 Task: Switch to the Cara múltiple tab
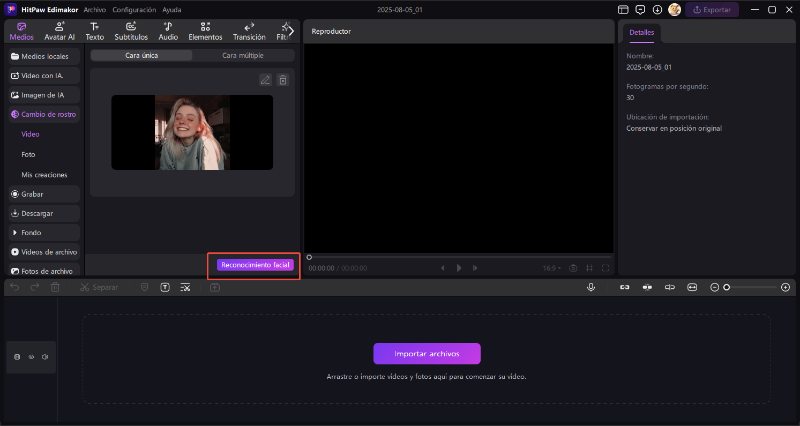pos(243,55)
